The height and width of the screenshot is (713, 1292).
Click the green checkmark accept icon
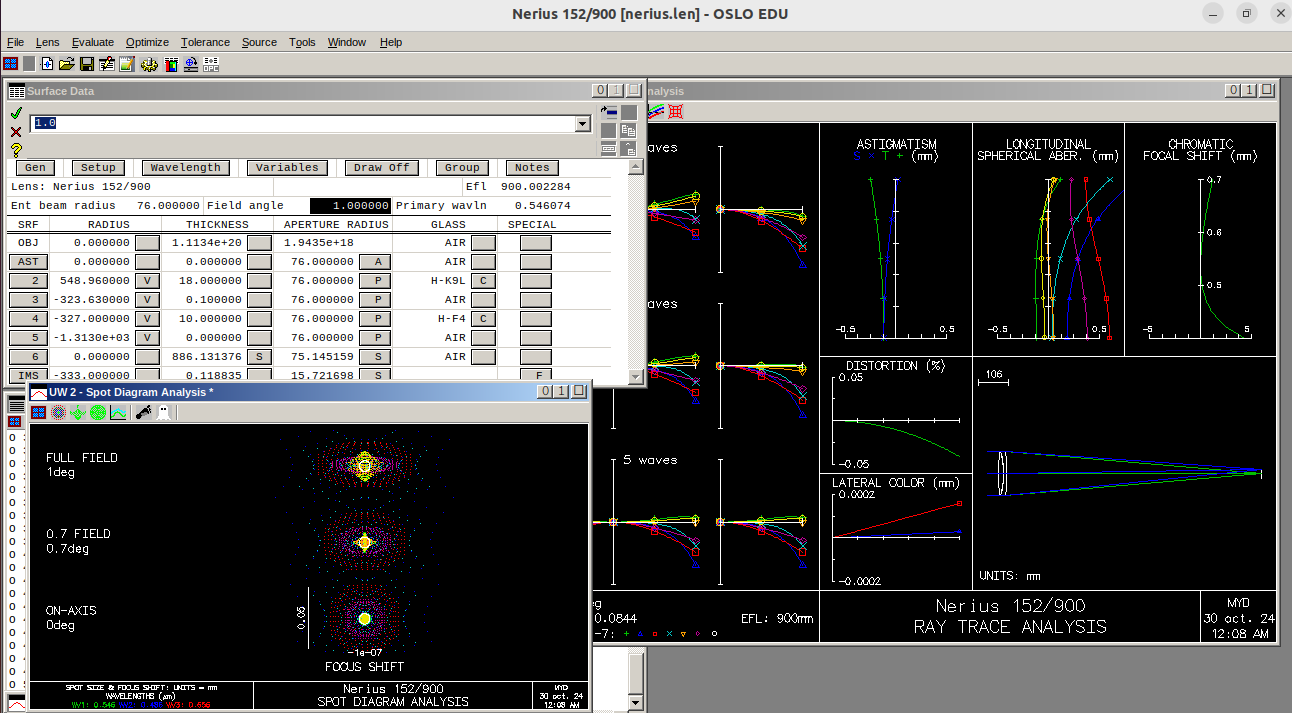16,114
